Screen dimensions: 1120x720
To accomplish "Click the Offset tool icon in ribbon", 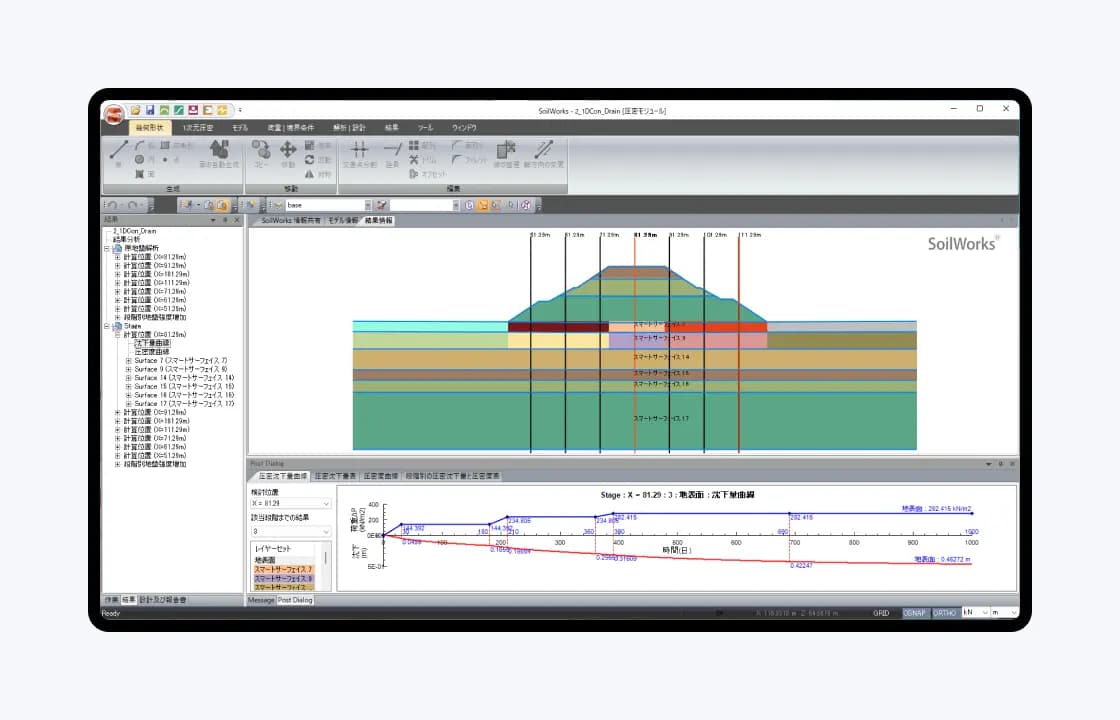I will [x=414, y=174].
